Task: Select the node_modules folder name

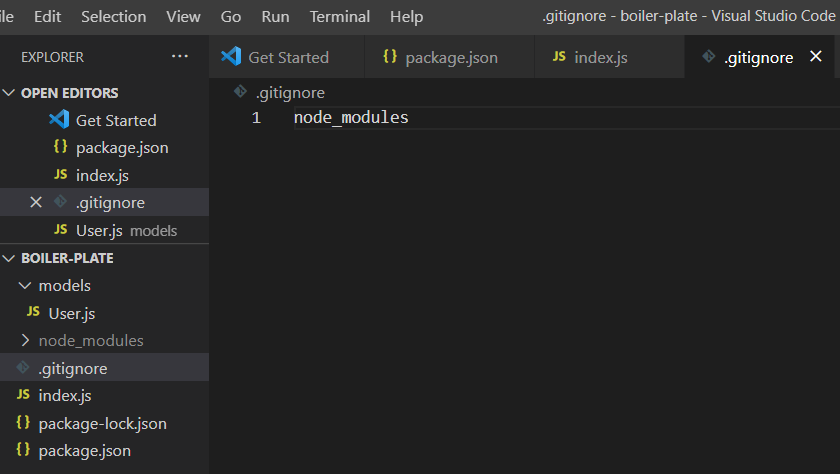Action: [x=91, y=341]
